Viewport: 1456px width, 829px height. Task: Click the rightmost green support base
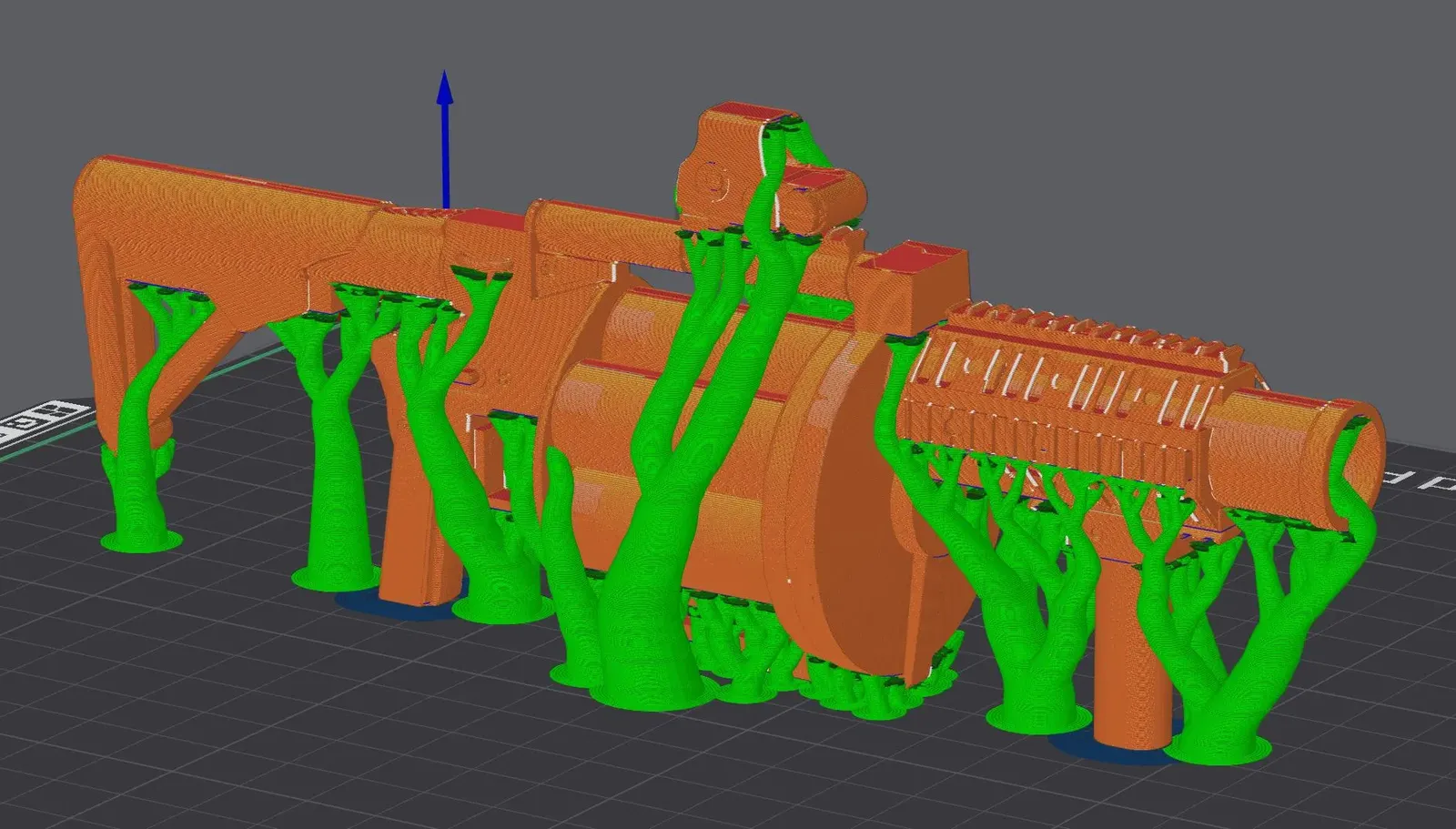pos(1219,748)
